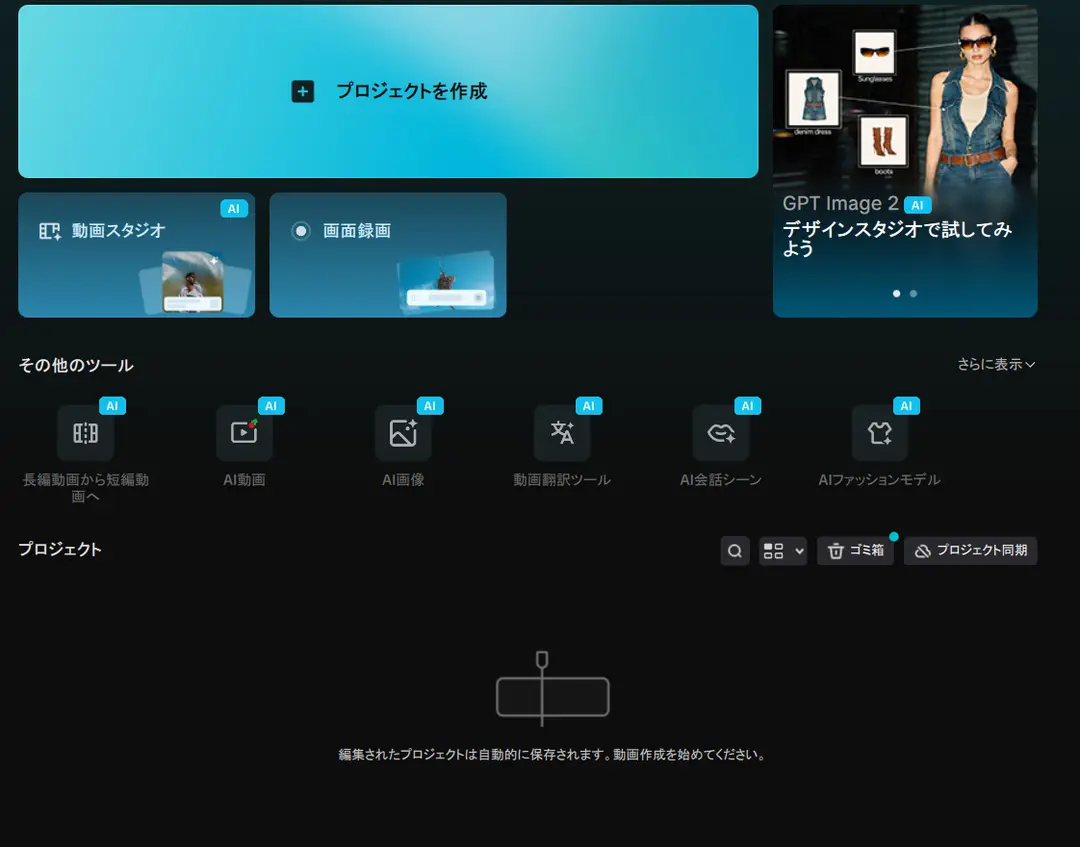The width and height of the screenshot is (1080, 847).
Task: Open the GPT Image 2 promo banner
Action: pyautogui.click(x=904, y=161)
